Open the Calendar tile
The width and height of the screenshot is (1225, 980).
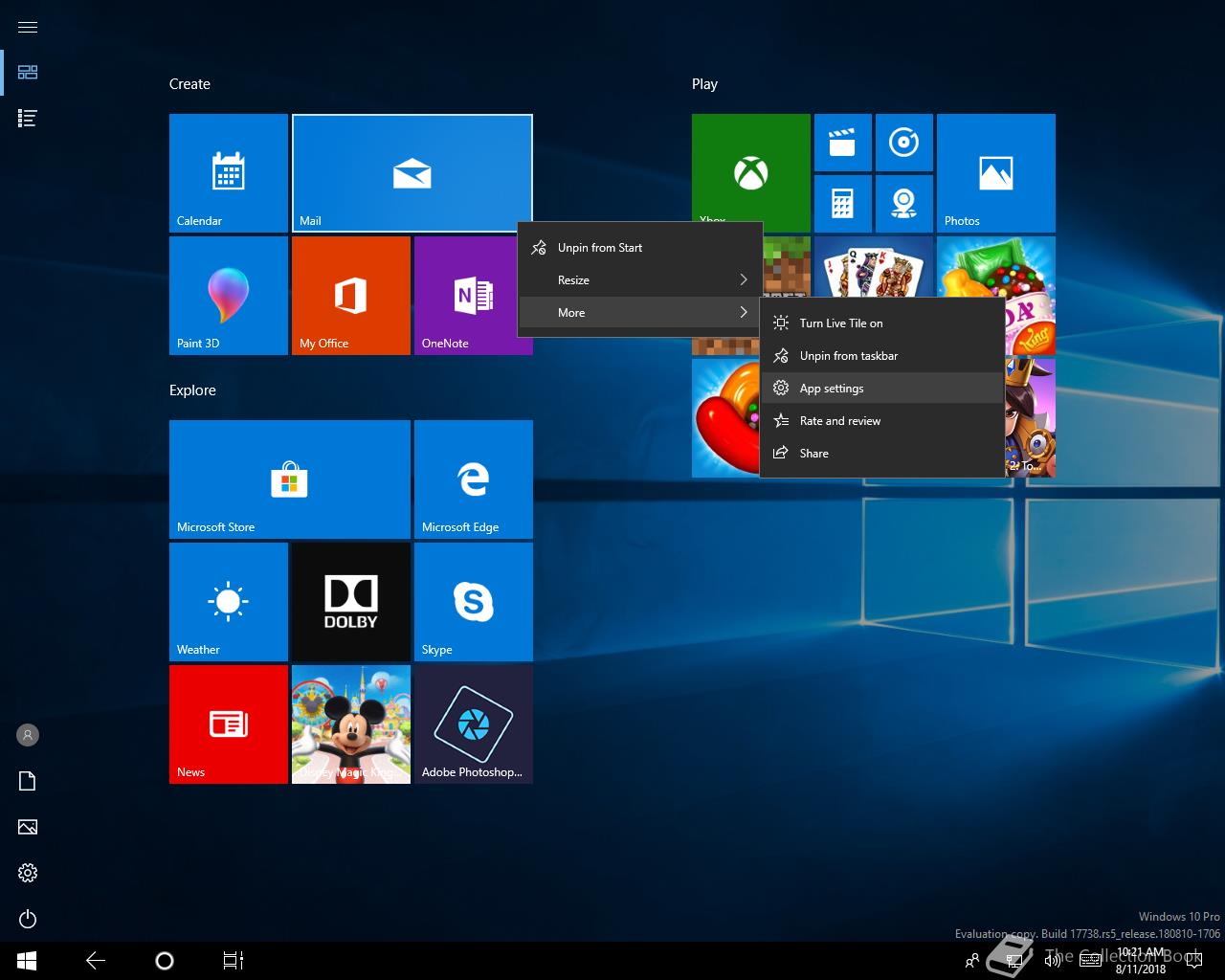click(x=229, y=173)
